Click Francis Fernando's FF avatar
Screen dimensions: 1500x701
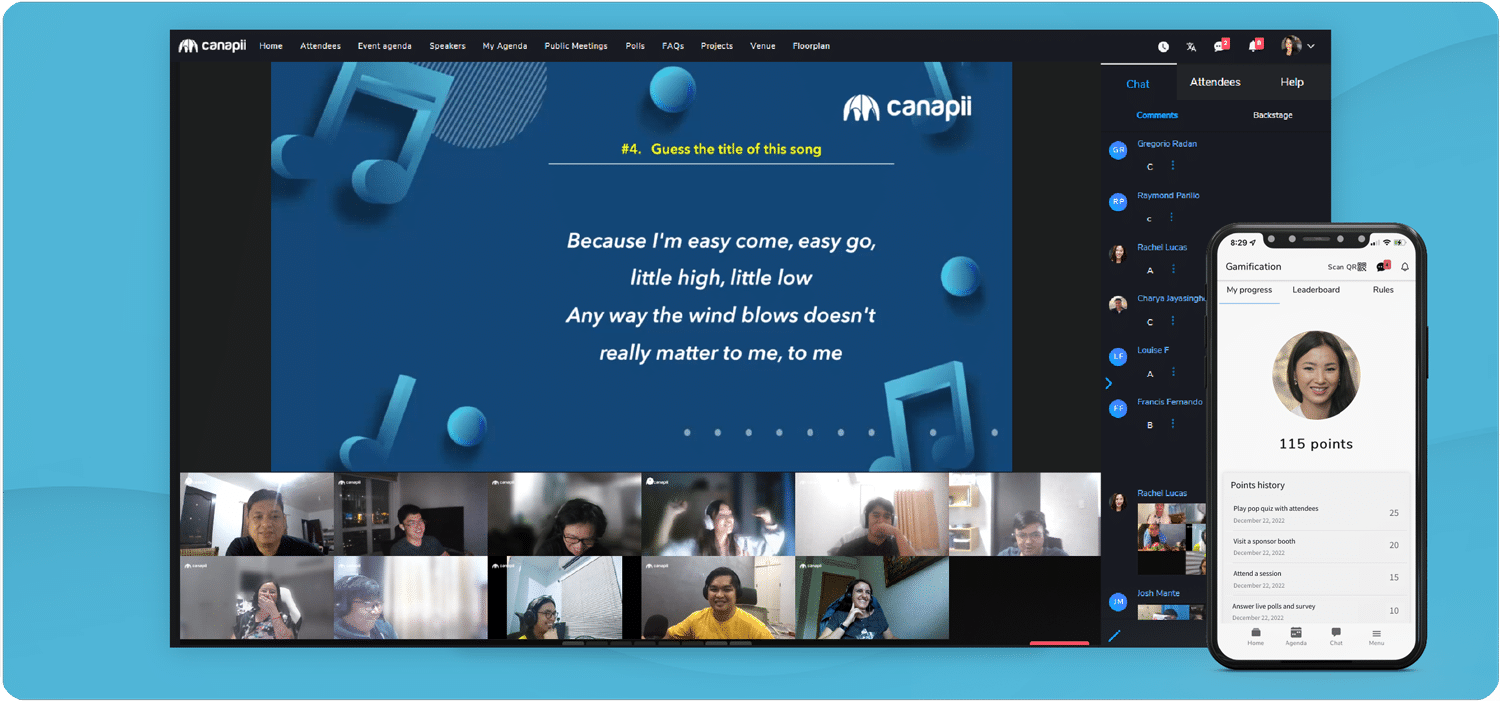1118,408
